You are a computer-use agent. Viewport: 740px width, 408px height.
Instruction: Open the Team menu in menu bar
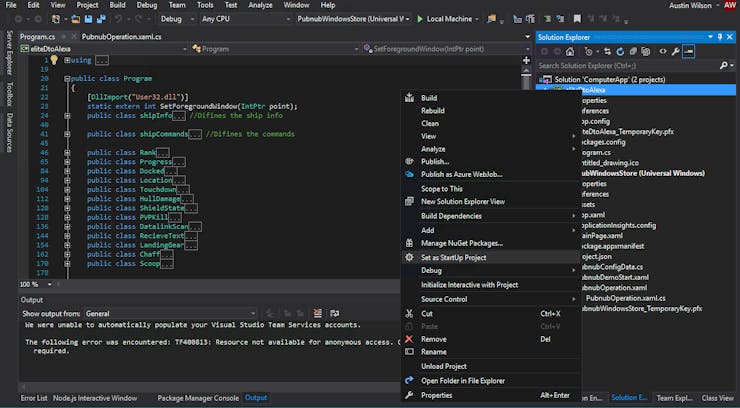coord(177,5)
